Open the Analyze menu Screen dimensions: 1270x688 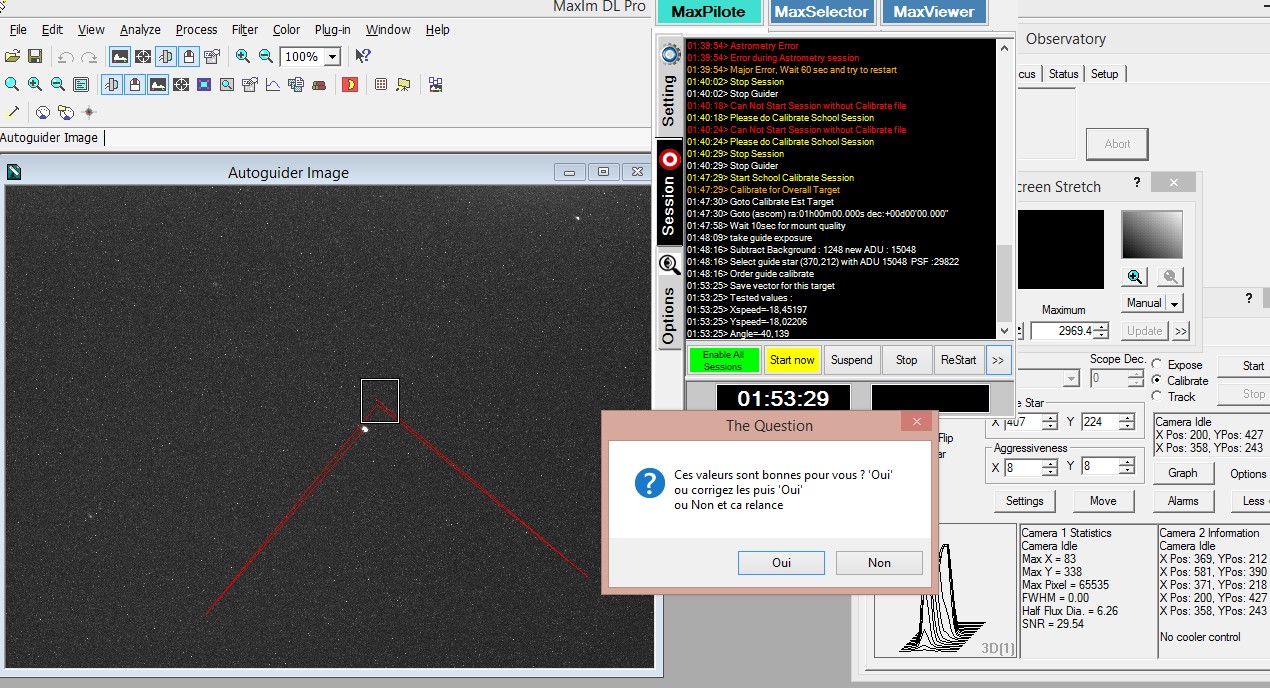(x=140, y=30)
